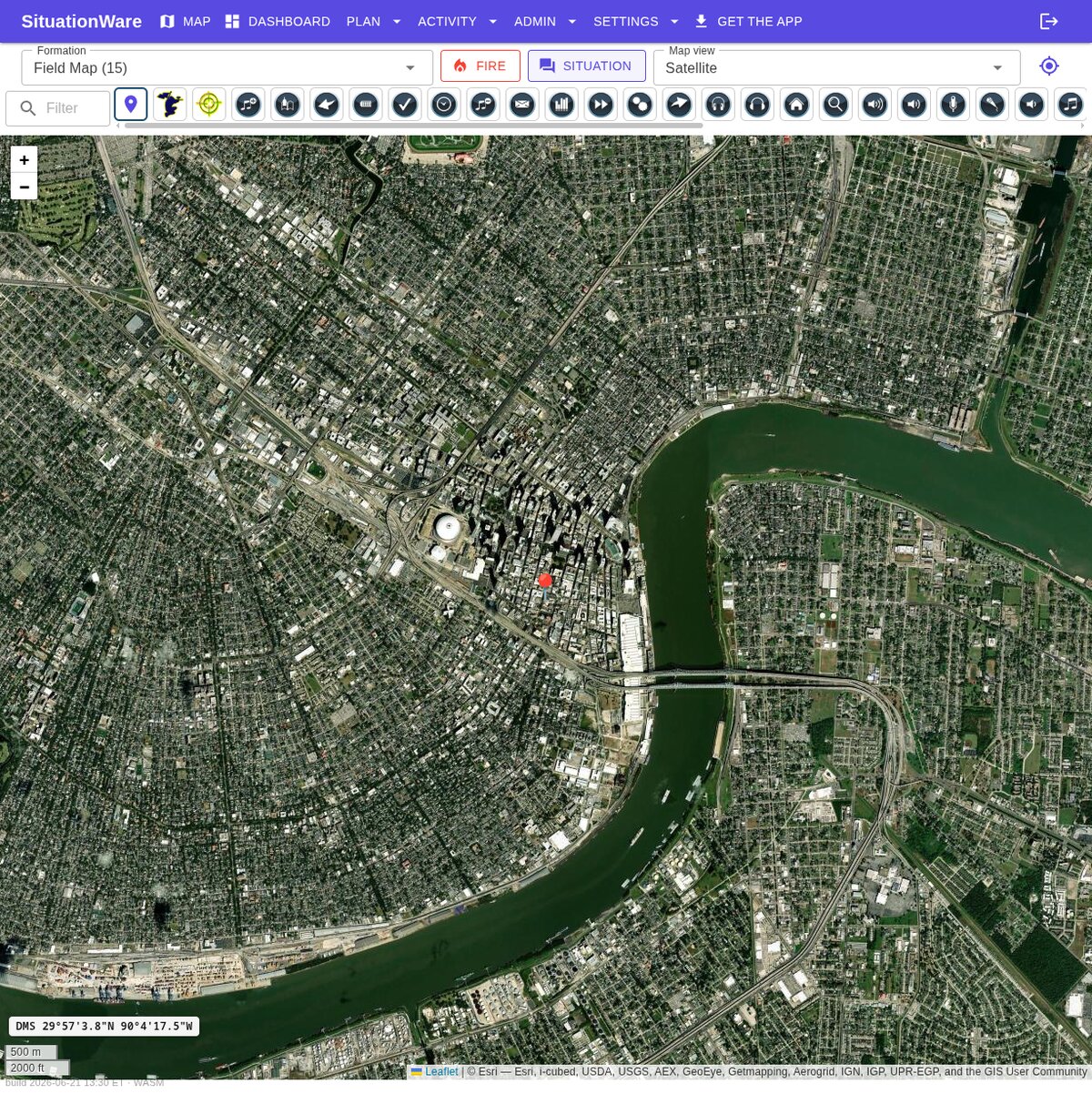This screenshot has width=1092, height=1094.
Task: Open the ACTIVITY menu
Action: point(447,21)
